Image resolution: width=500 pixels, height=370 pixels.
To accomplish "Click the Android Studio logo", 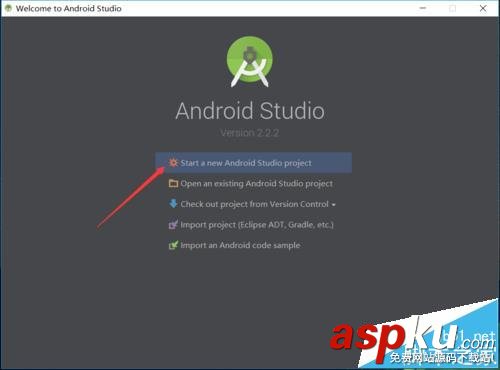I will (x=250, y=62).
